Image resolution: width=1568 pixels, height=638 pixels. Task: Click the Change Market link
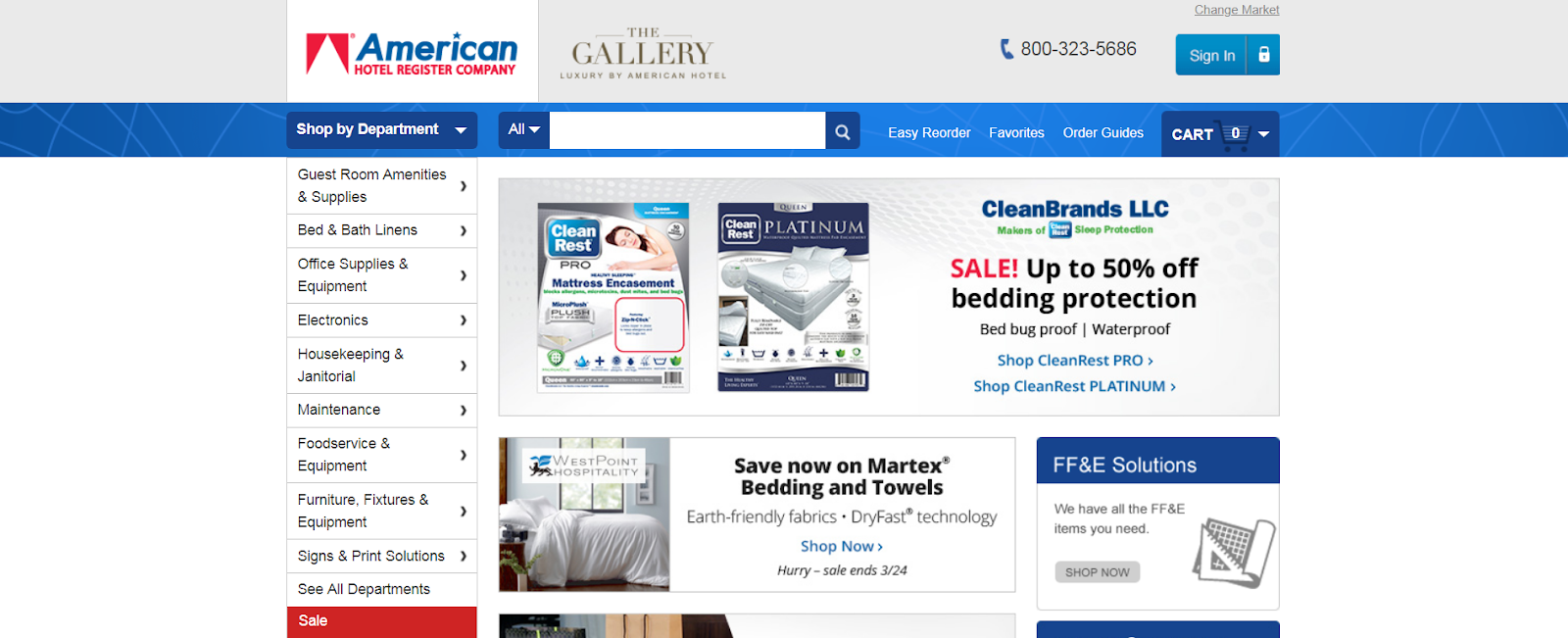1237,10
